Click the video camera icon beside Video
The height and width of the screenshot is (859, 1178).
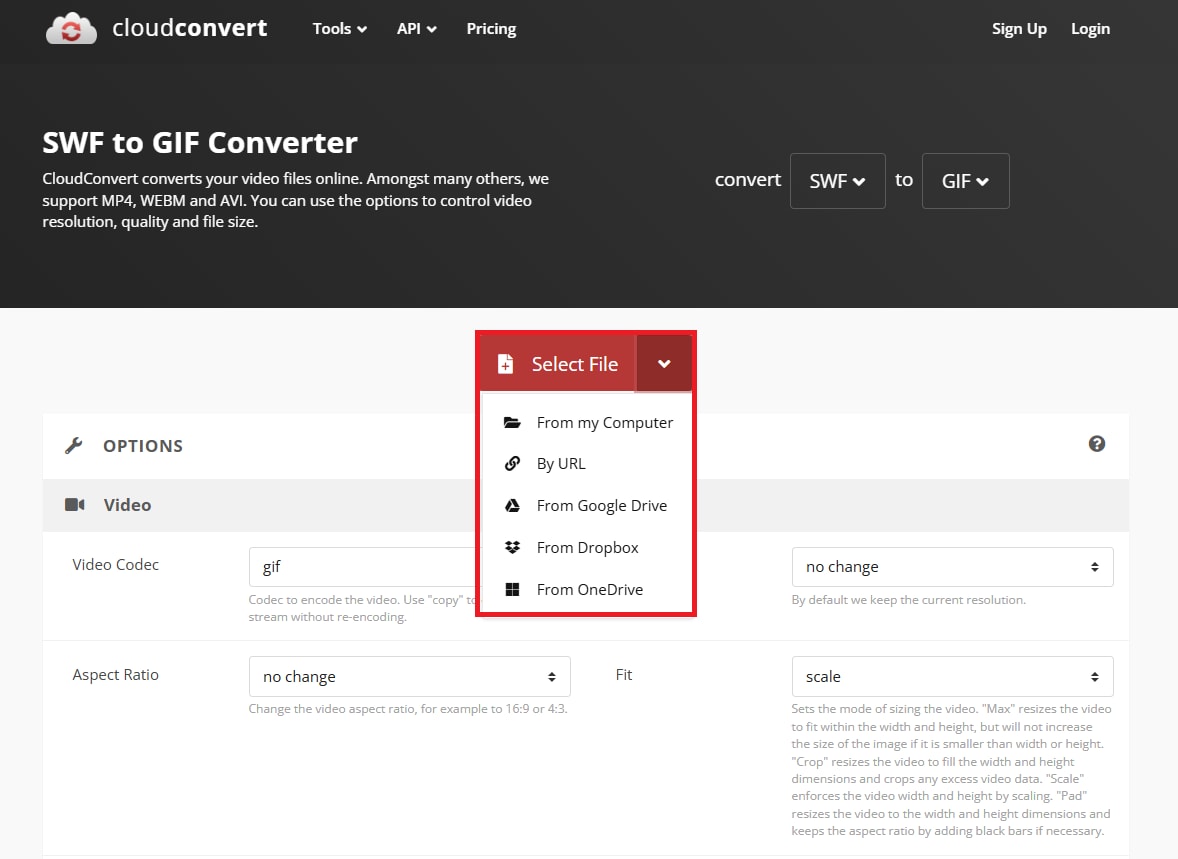point(75,504)
